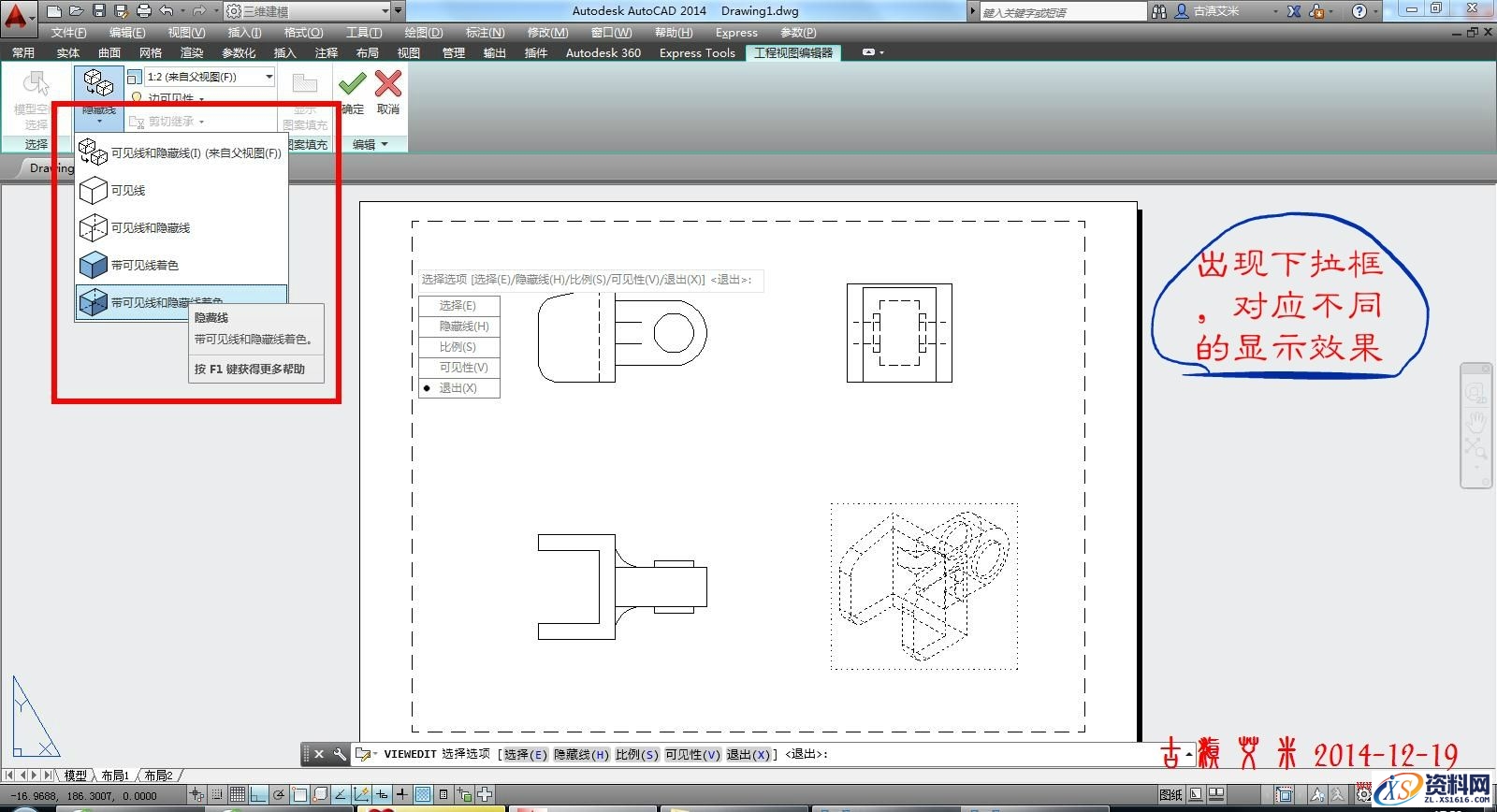1497x812 pixels.
Task: Switch to the 布局2 layout tab
Action: click(x=158, y=776)
